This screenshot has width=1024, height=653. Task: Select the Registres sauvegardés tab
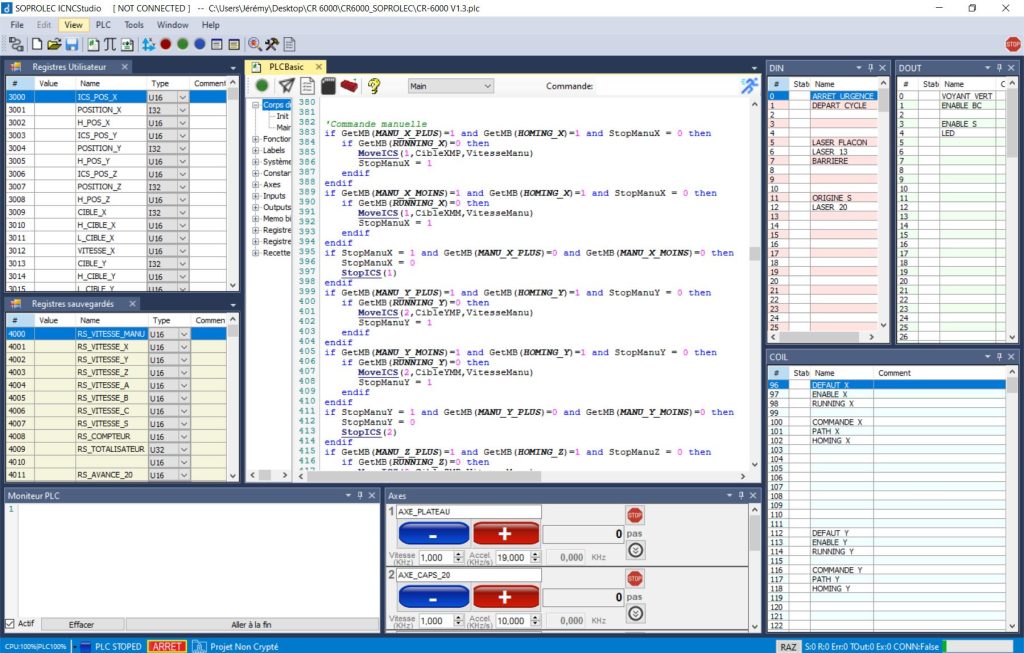[x=72, y=303]
